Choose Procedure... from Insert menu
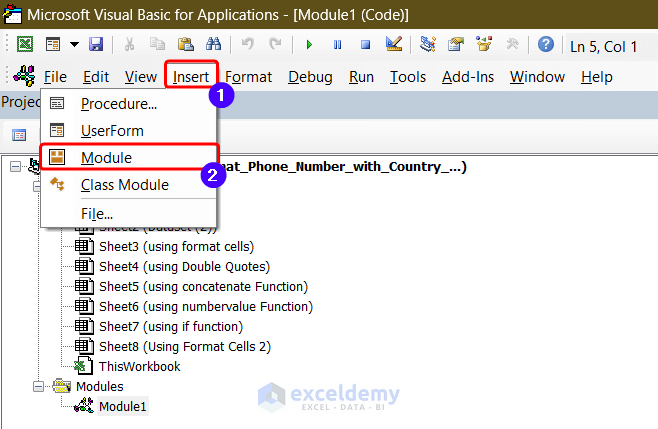 (128, 104)
